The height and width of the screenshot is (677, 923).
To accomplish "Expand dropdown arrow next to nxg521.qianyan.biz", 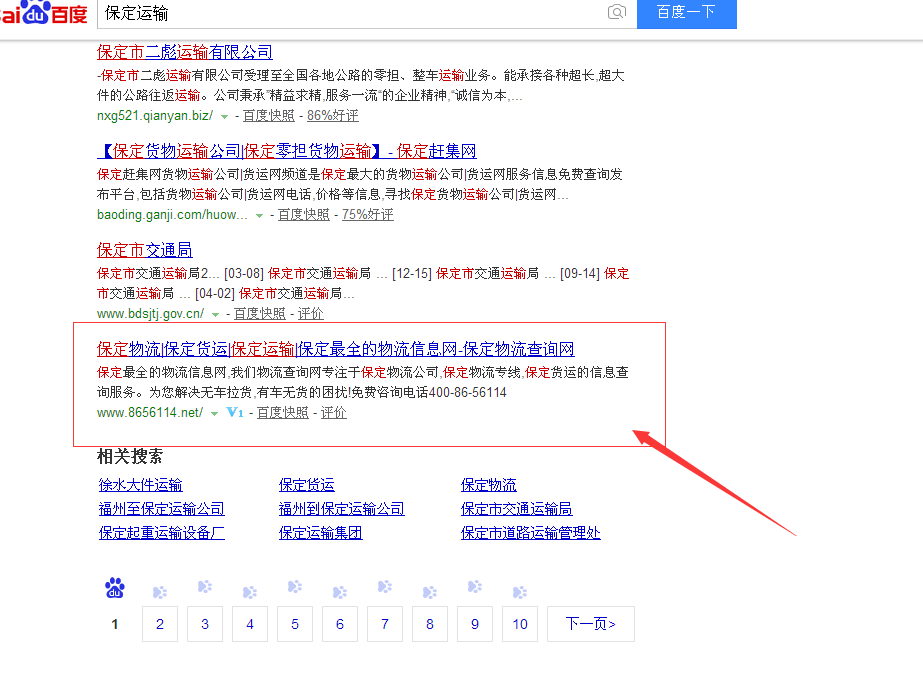I will pos(224,117).
